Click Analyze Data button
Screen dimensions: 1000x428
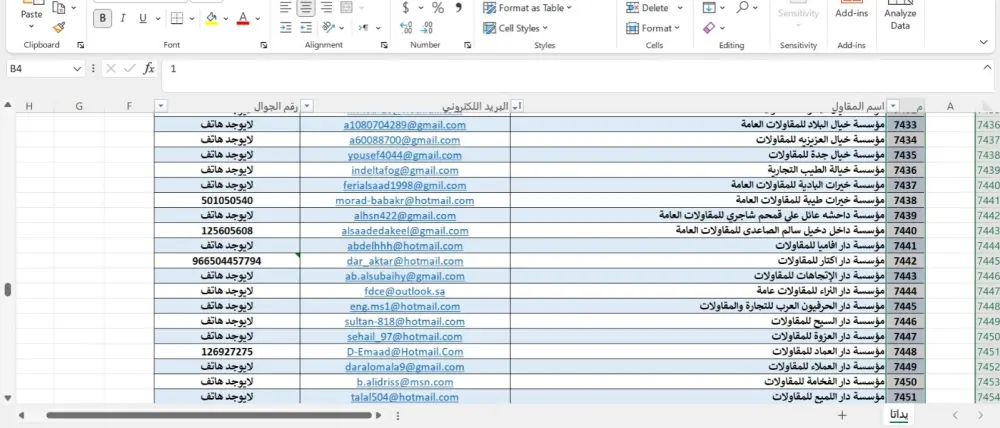900,15
